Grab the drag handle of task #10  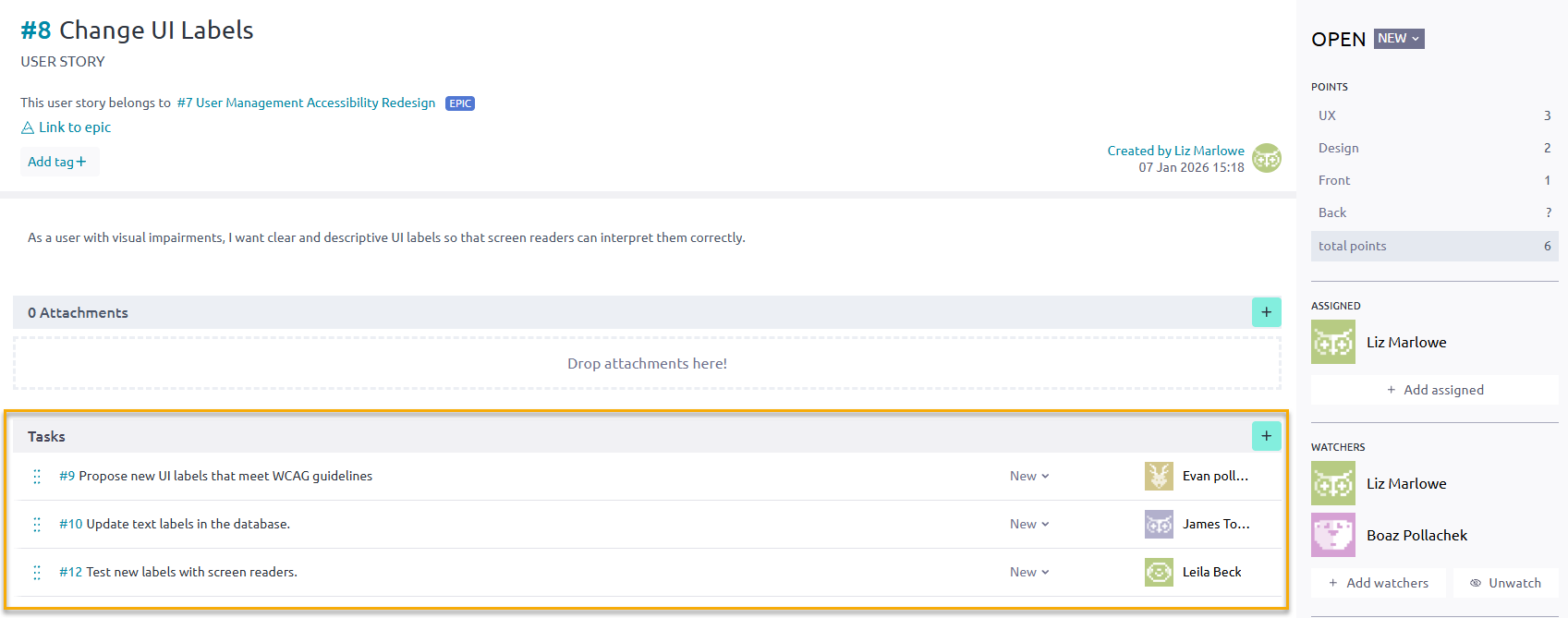click(x=37, y=525)
